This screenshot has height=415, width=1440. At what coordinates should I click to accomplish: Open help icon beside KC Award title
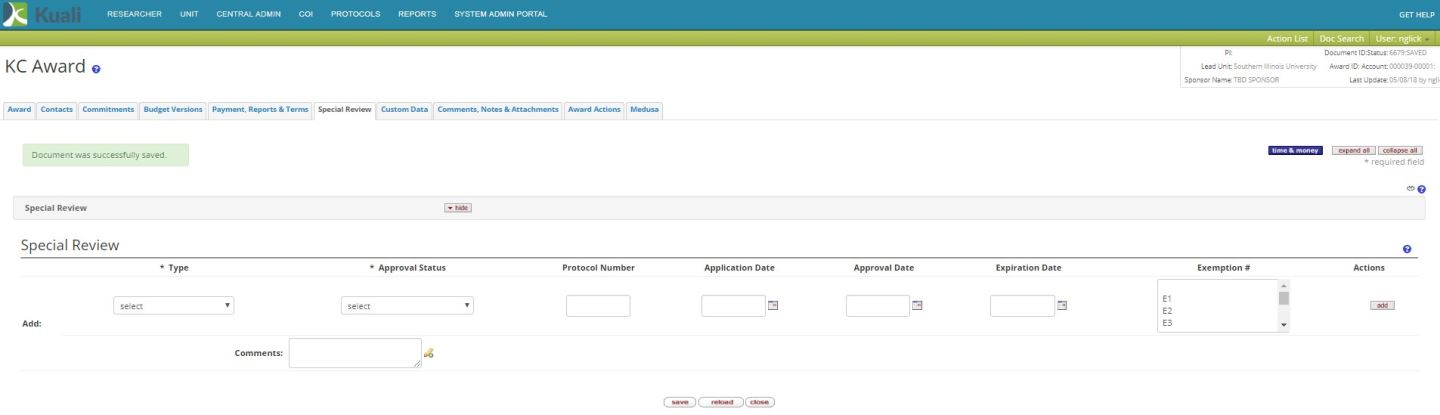[96, 69]
